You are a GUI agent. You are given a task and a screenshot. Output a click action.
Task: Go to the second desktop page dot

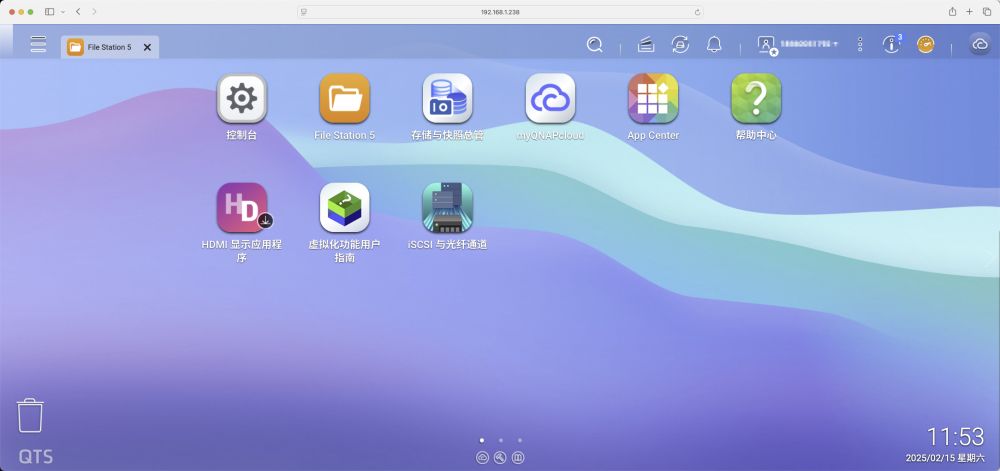pyautogui.click(x=501, y=440)
